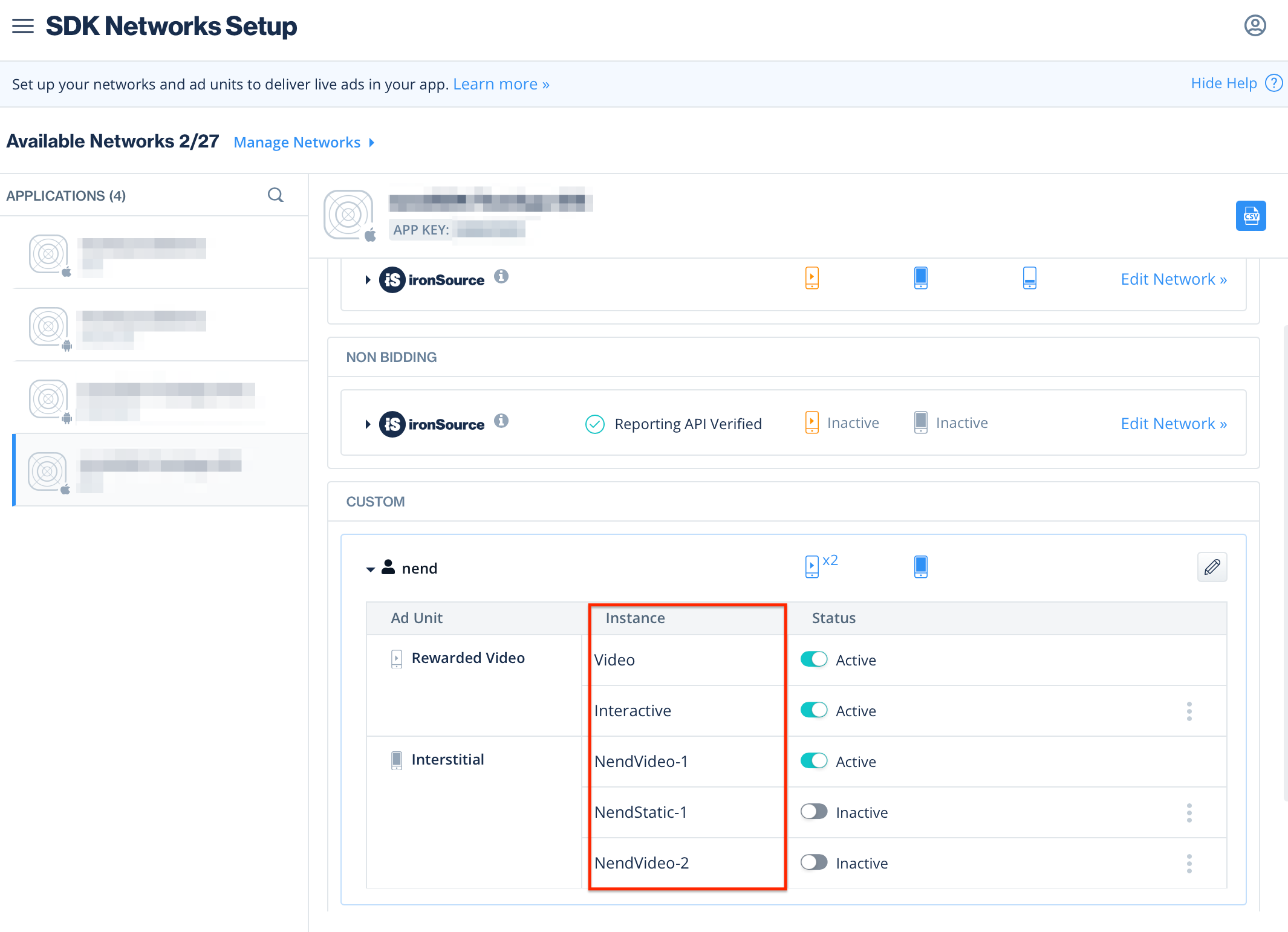Image resolution: width=1288 pixels, height=932 pixels.
Task: Click nend interstitial phone icon
Action: click(920, 566)
